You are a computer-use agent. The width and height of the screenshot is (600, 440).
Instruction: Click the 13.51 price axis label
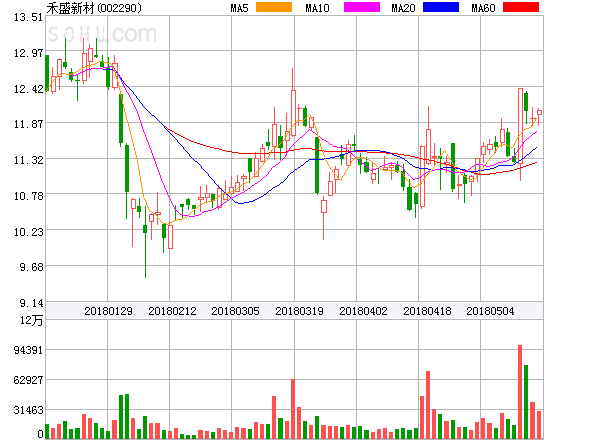28,17
